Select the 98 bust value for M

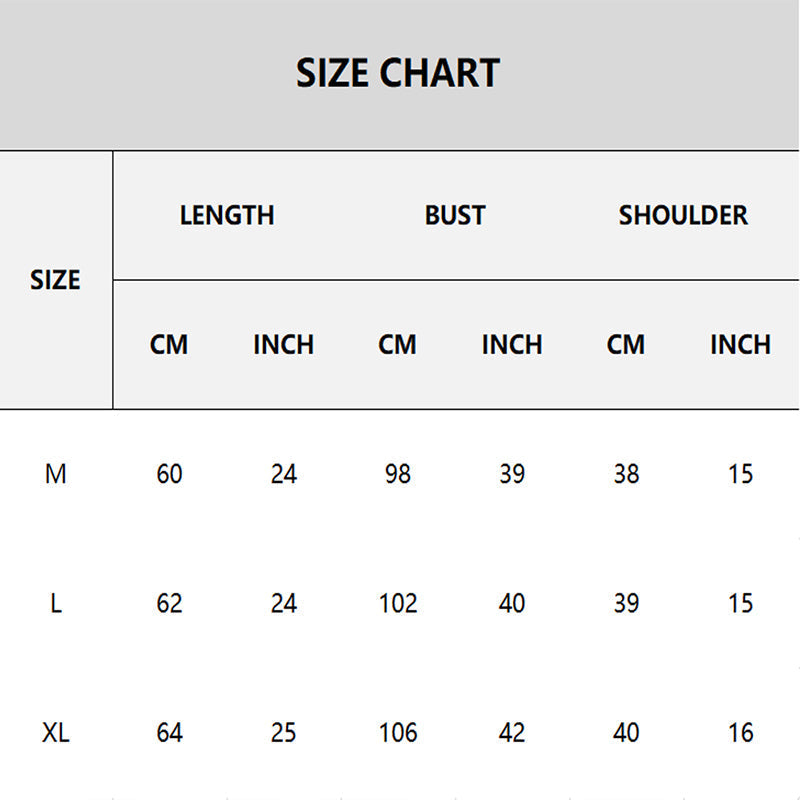(397, 474)
